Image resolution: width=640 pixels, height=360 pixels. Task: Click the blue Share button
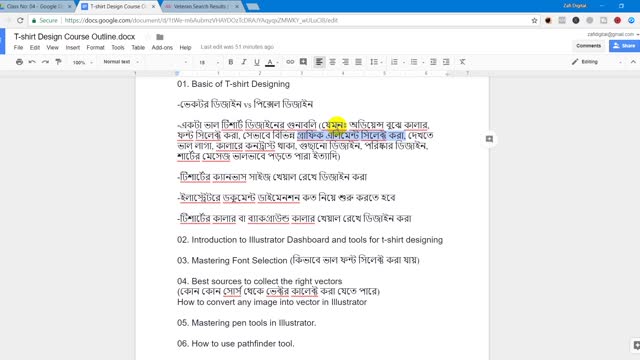[624, 46]
